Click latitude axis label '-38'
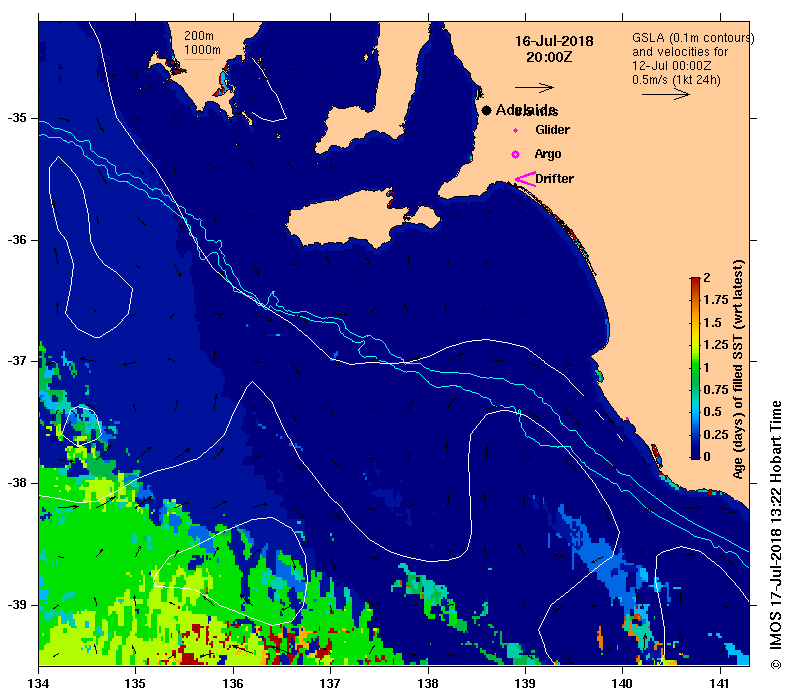Image resolution: width=791 pixels, height=700 pixels. tap(17, 483)
